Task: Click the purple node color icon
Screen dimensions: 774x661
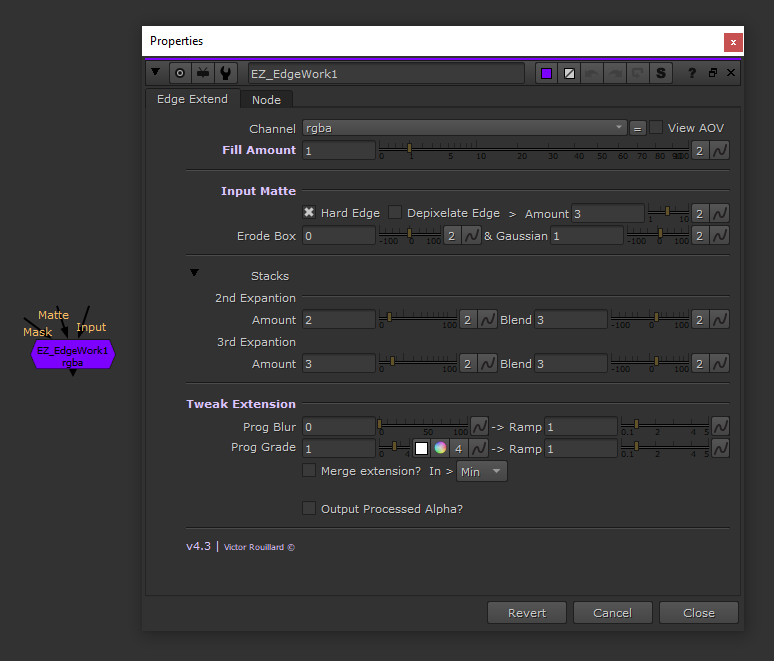Action: pyautogui.click(x=546, y=73)
